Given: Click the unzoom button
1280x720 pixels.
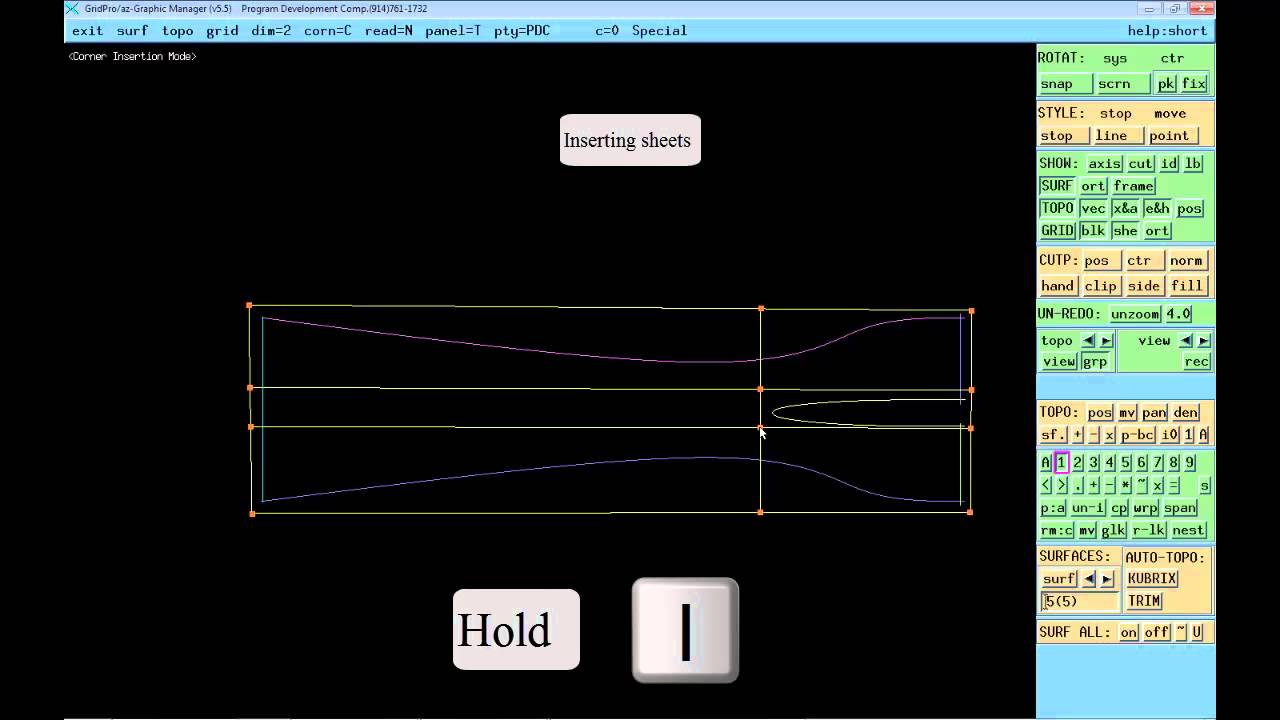Looking at the screenshot, I should coord(1135,314).
